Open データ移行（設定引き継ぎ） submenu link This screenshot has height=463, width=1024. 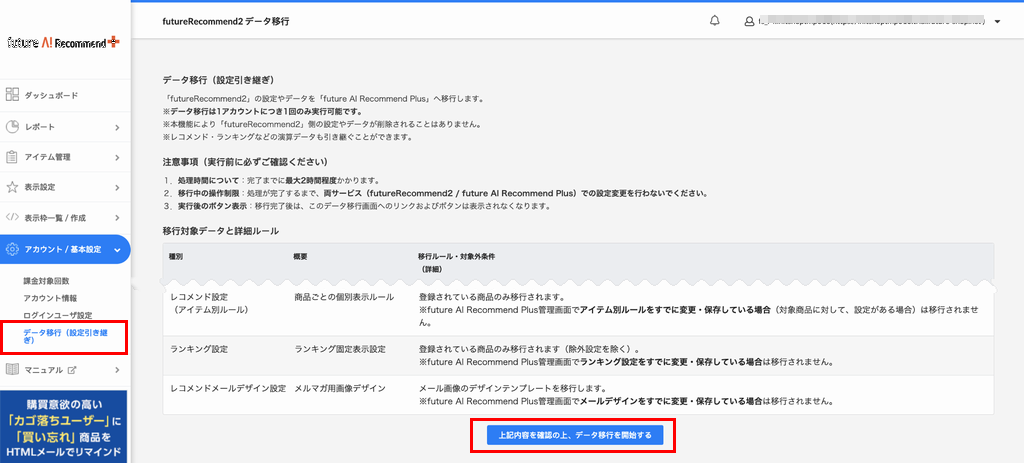(x=65, y=336)
